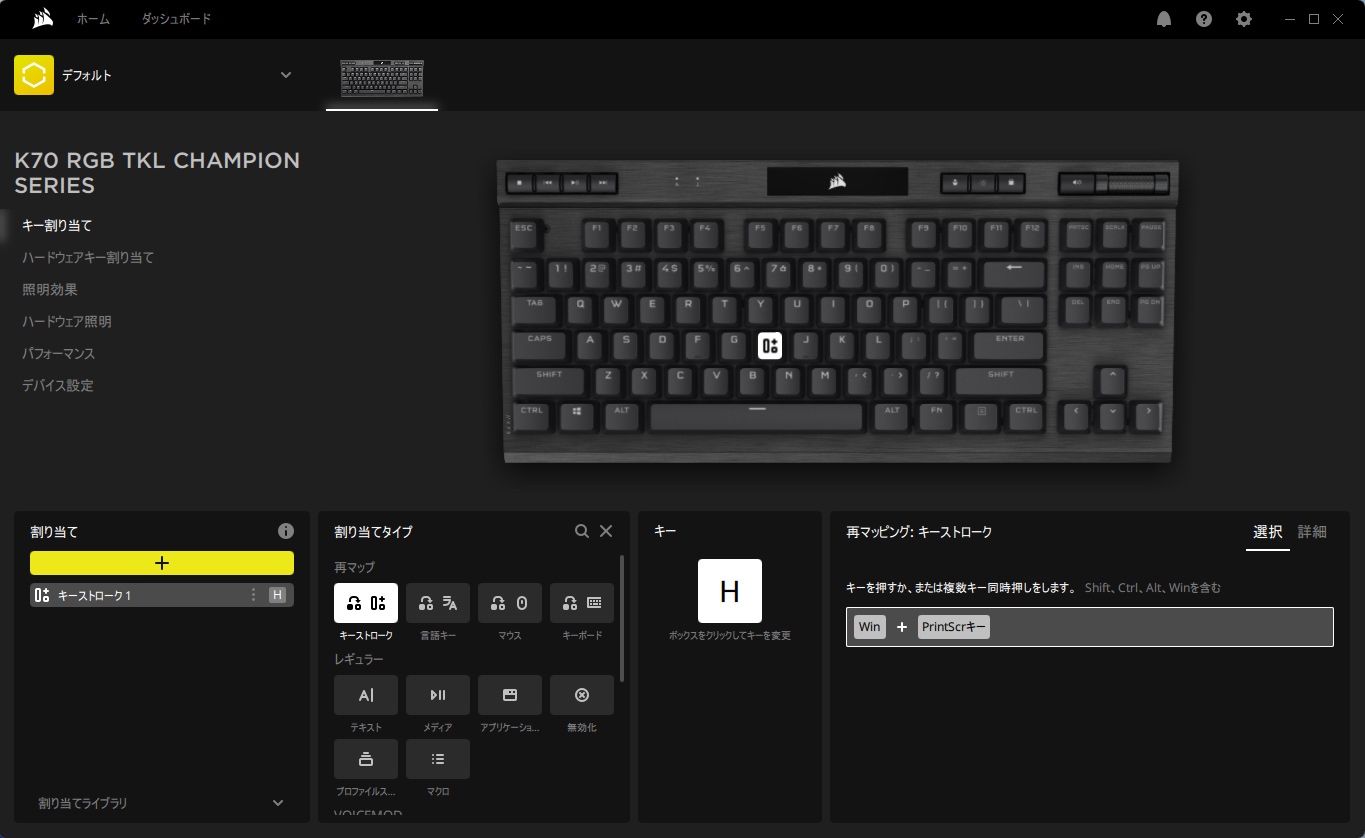The height and width of the screenshot is (838, 1365).
Task: Open the パフォーマンス section
Action: coord(59,354)
